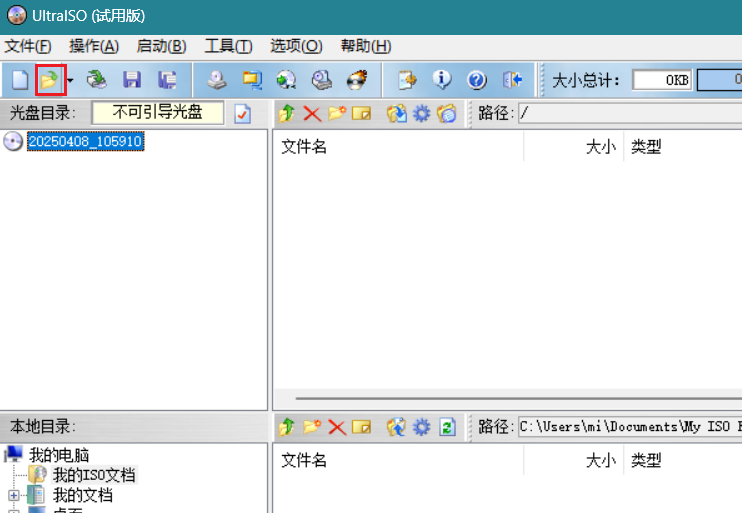
Task: Click the single floppy Save icon
Action: [132, 80]
